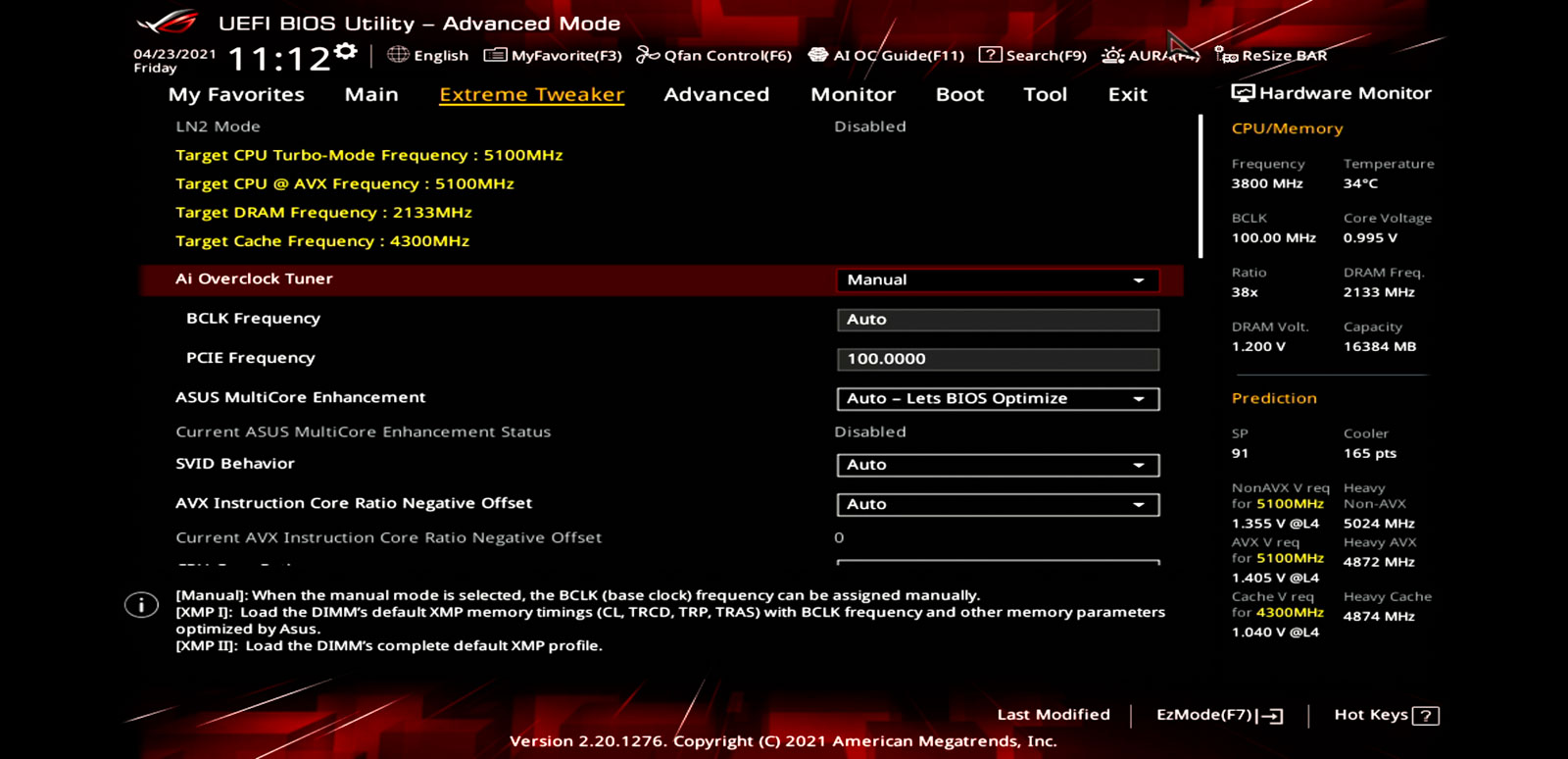
Task: Click Target DRAM Frequency : 2133MHz text
Action: pyautogui.click(x=323, y=212)
